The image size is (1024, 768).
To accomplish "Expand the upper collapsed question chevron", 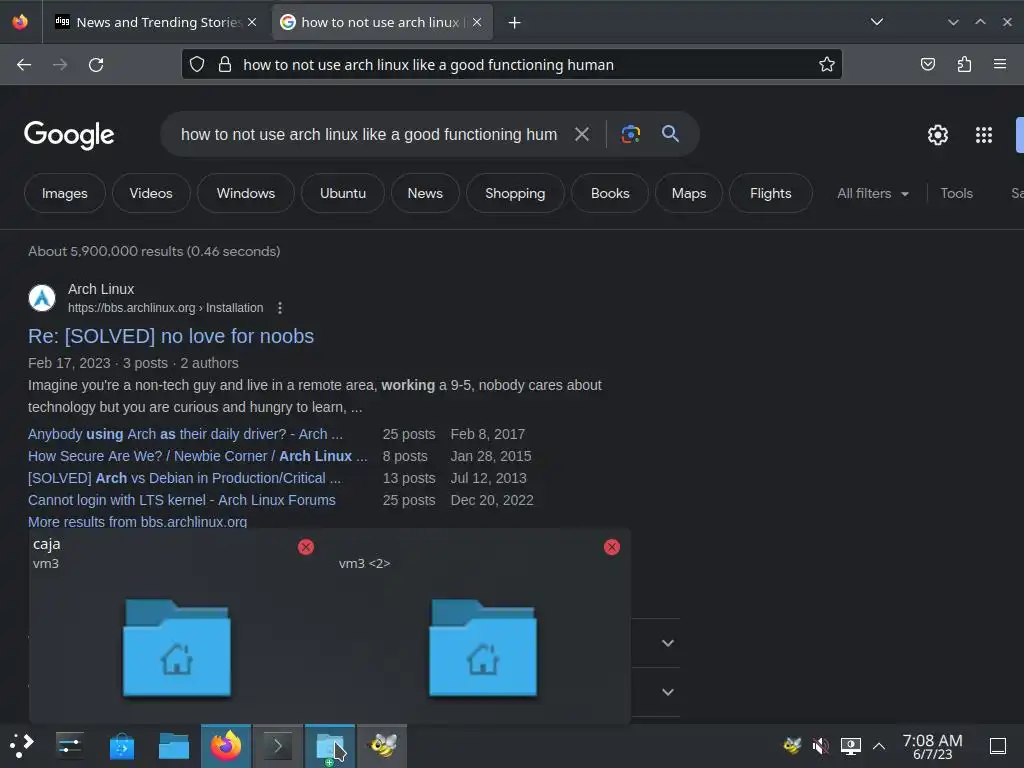I will [667, 643].
